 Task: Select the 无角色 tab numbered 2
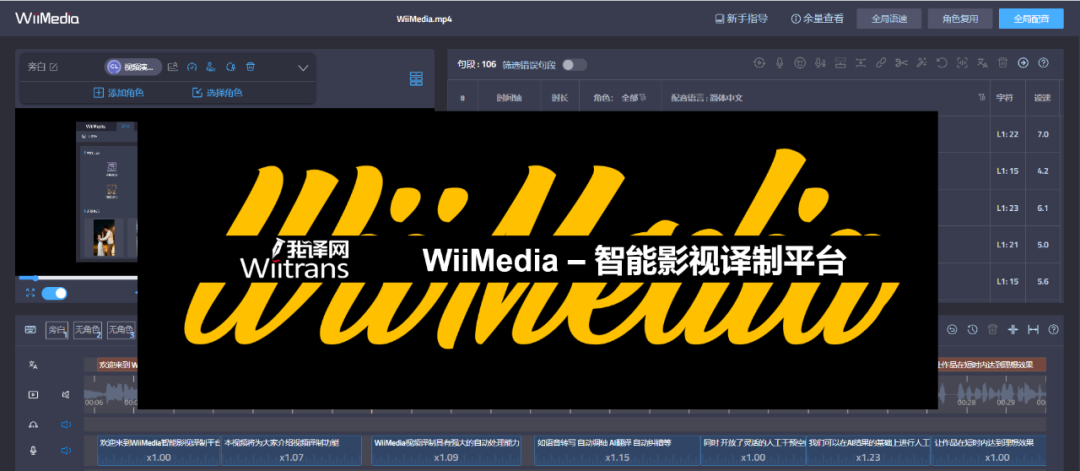coord(87,331)
